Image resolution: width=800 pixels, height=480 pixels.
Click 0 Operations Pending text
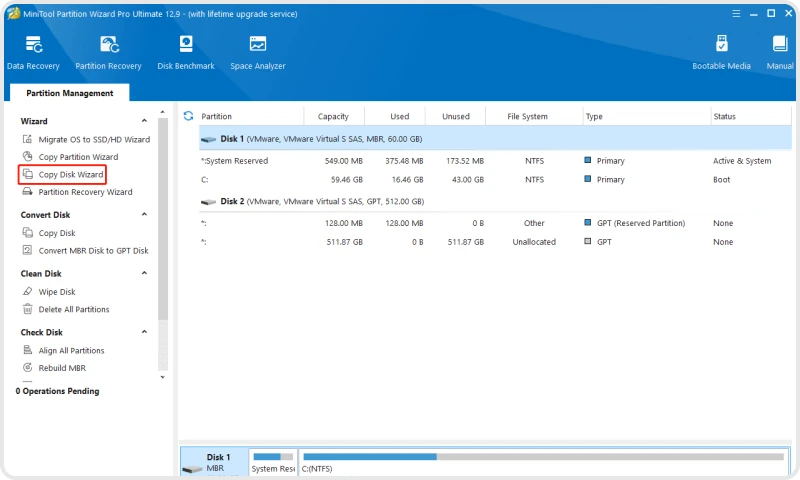[x=57, y=391]
